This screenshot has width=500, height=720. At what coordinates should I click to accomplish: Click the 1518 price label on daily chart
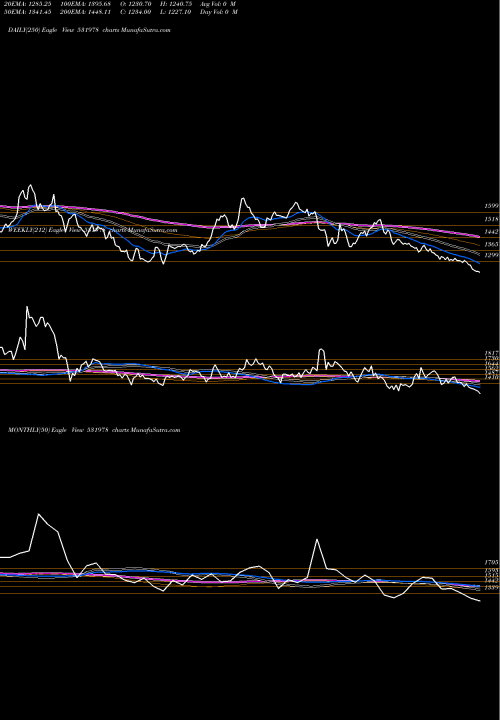[492, 219]
